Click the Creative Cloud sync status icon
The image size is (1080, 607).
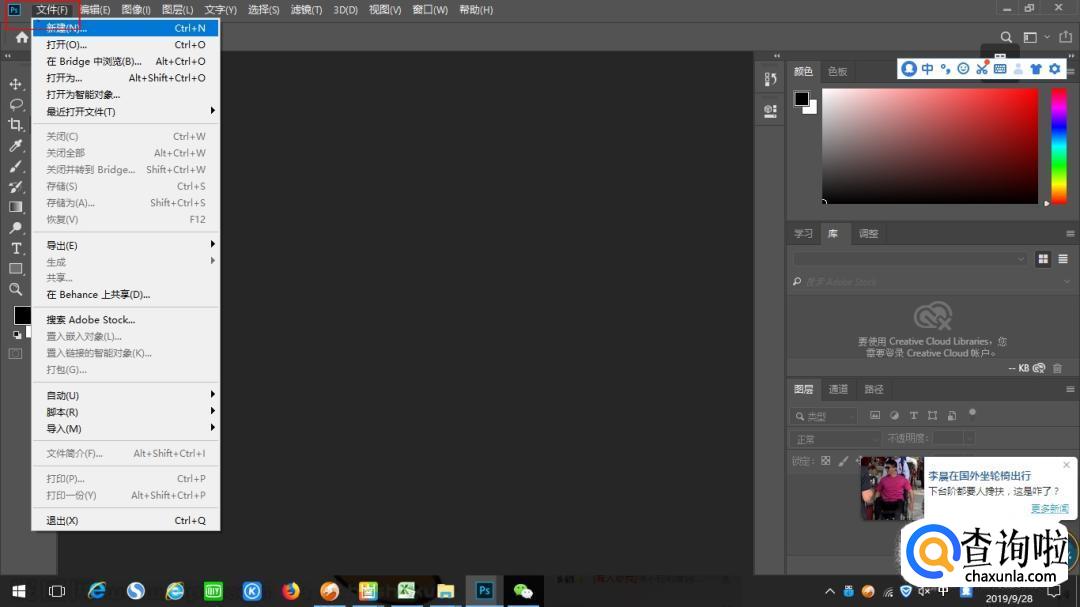click(x=1039, y=368)
